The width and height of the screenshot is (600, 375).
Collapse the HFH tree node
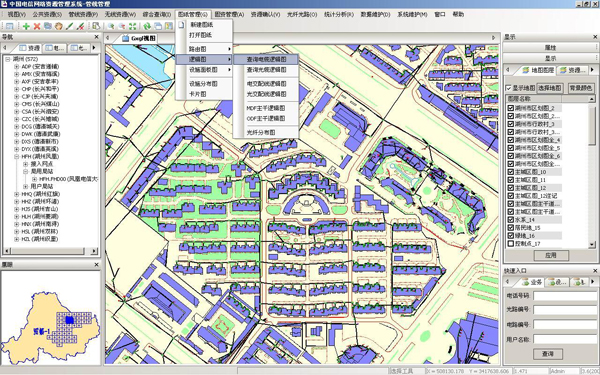coord(16,157)
